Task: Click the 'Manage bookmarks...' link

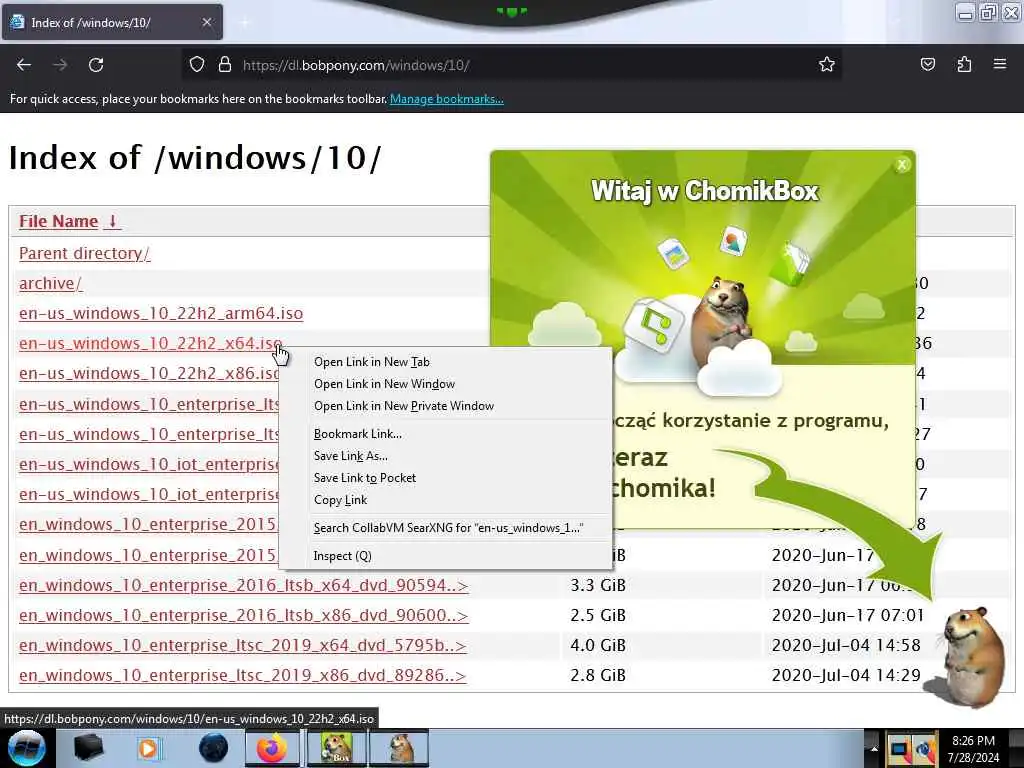Action: click(x=447, y=99)
